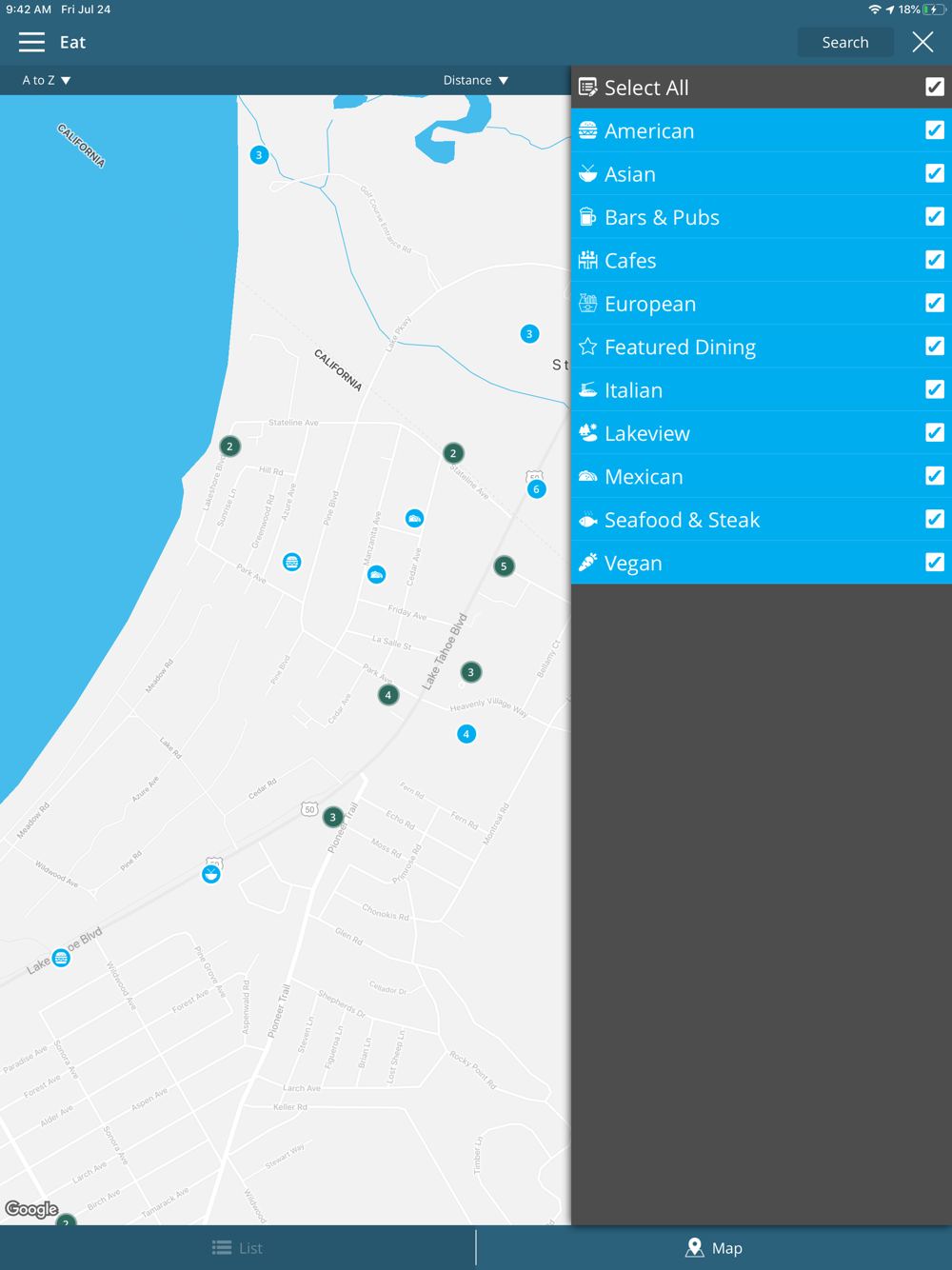952x1270 pixels.
Task: Open the A to Z sort dropdown
Action: pyautogui.click(x=47, y=80)
